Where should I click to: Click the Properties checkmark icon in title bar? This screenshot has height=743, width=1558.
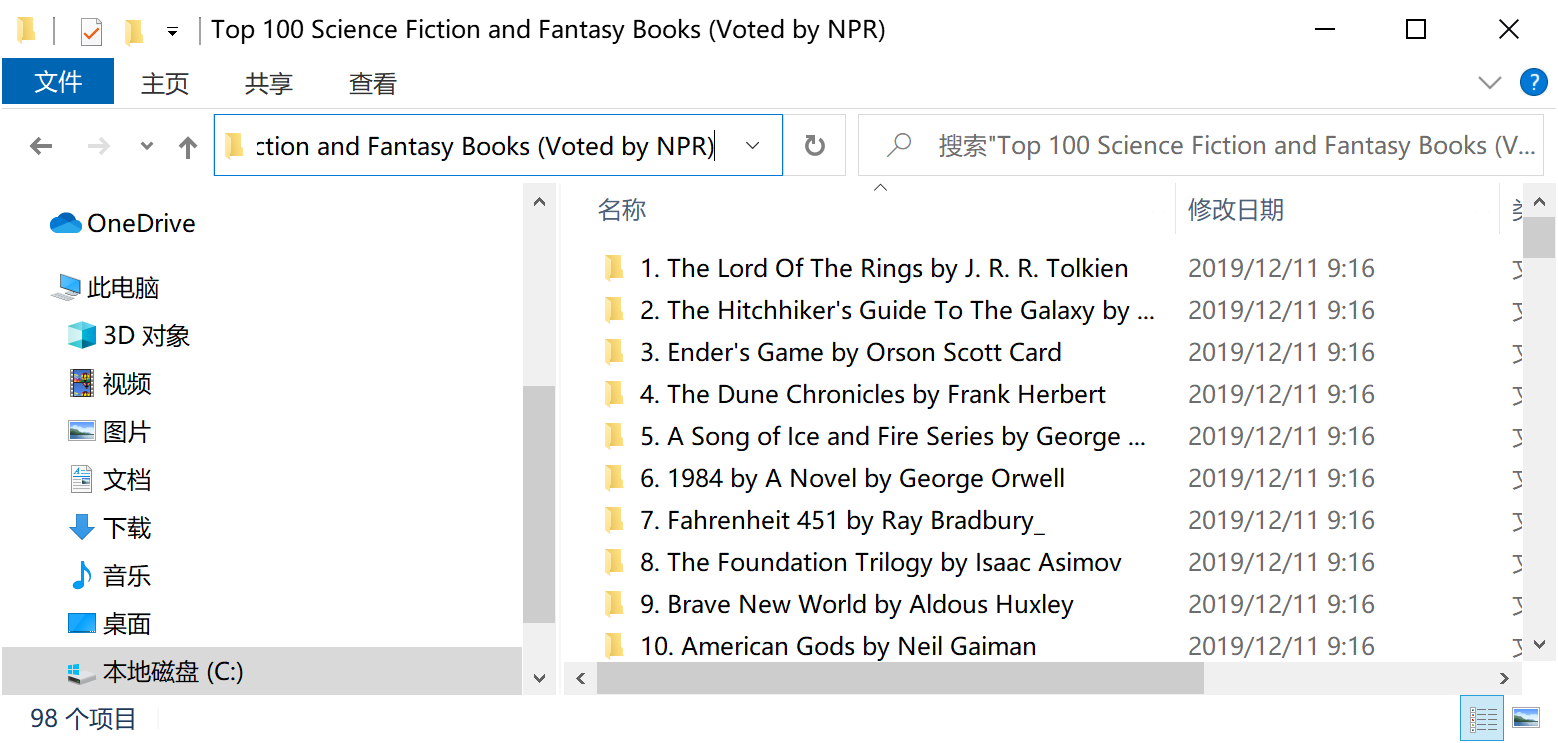(91, 32)
